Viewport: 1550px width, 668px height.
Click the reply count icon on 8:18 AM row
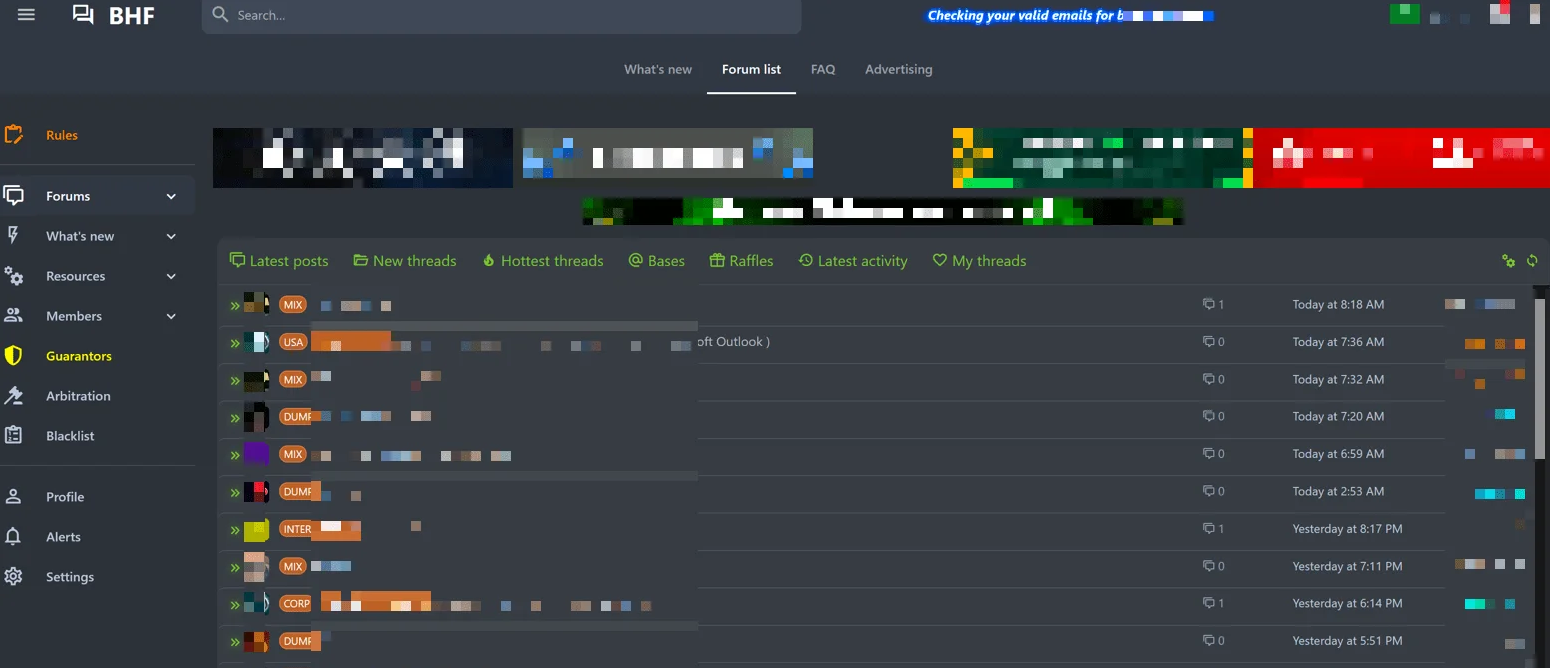click(x=1208, y=304)
